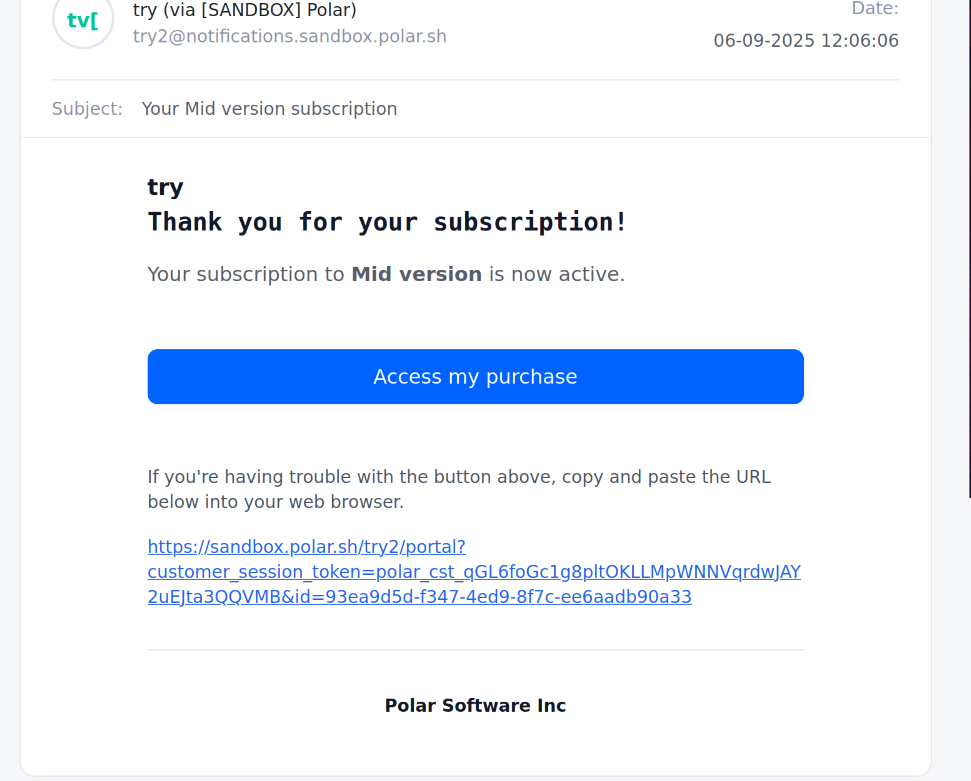Click the divider line above Polar Software Inc
Image resolution: width=971 pixels, height=781 pixels.
[x=475, y=650]
